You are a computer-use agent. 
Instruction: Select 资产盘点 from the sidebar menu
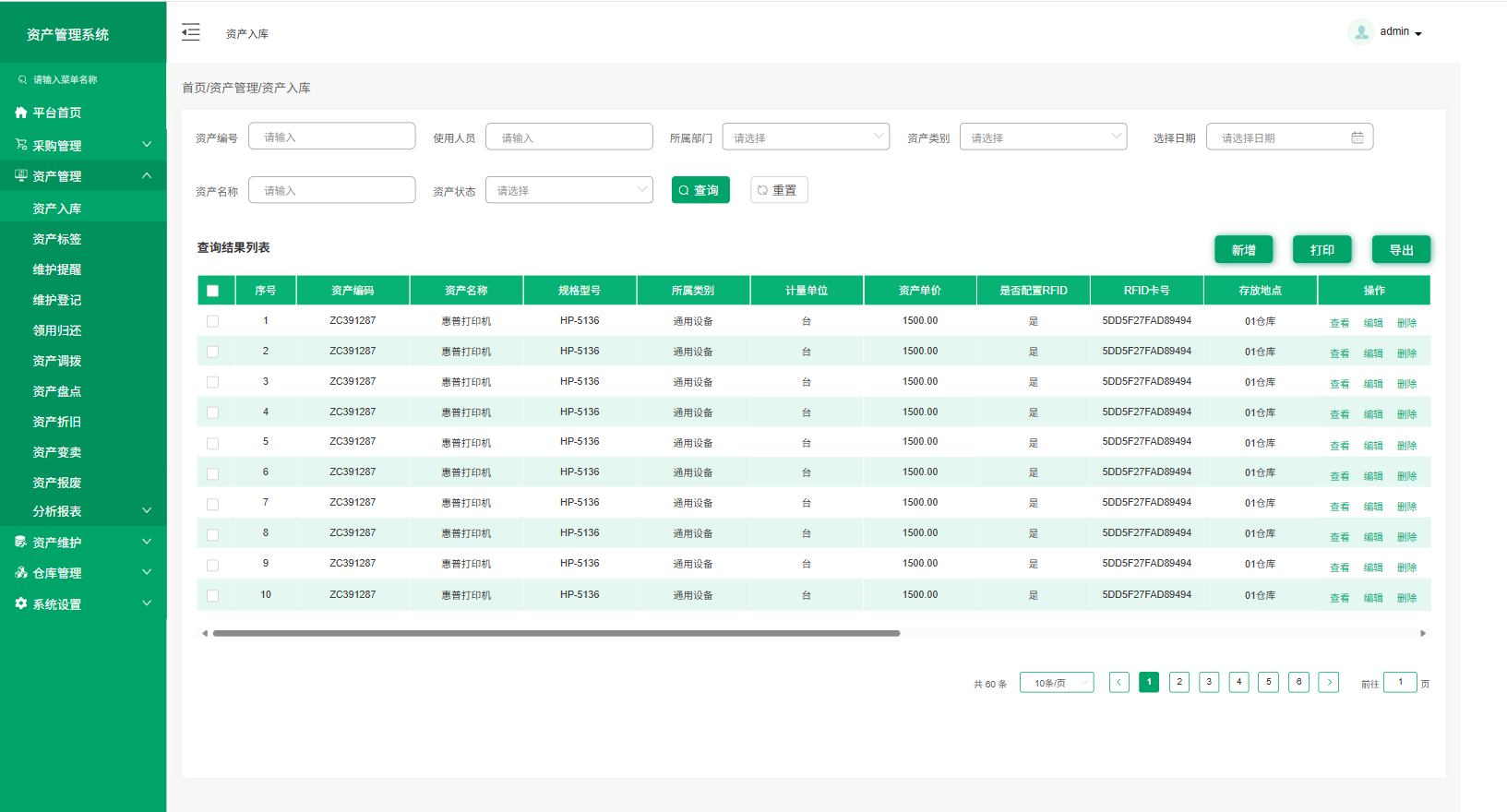tap(57, 391)
